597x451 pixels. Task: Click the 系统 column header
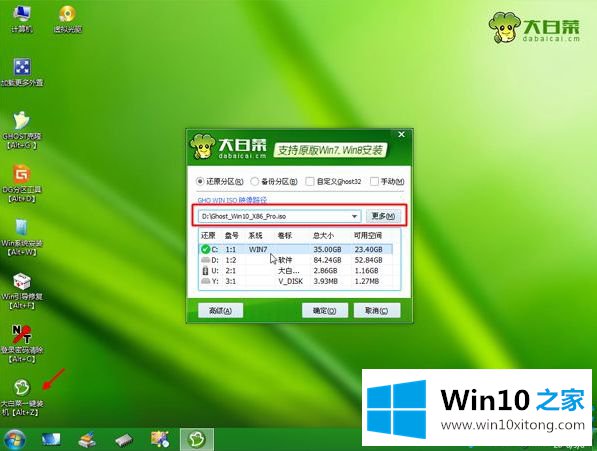(255, 236)
